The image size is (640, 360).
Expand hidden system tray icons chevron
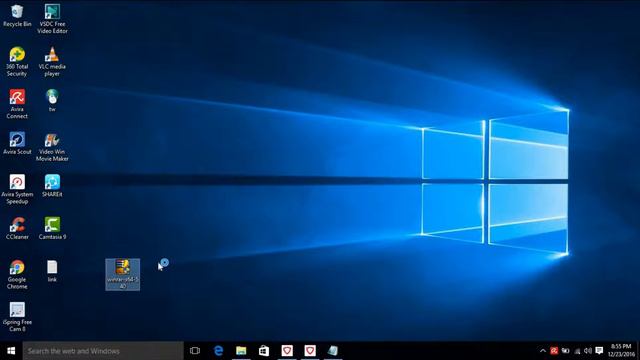pyautogui.click(x=542, y=351)
